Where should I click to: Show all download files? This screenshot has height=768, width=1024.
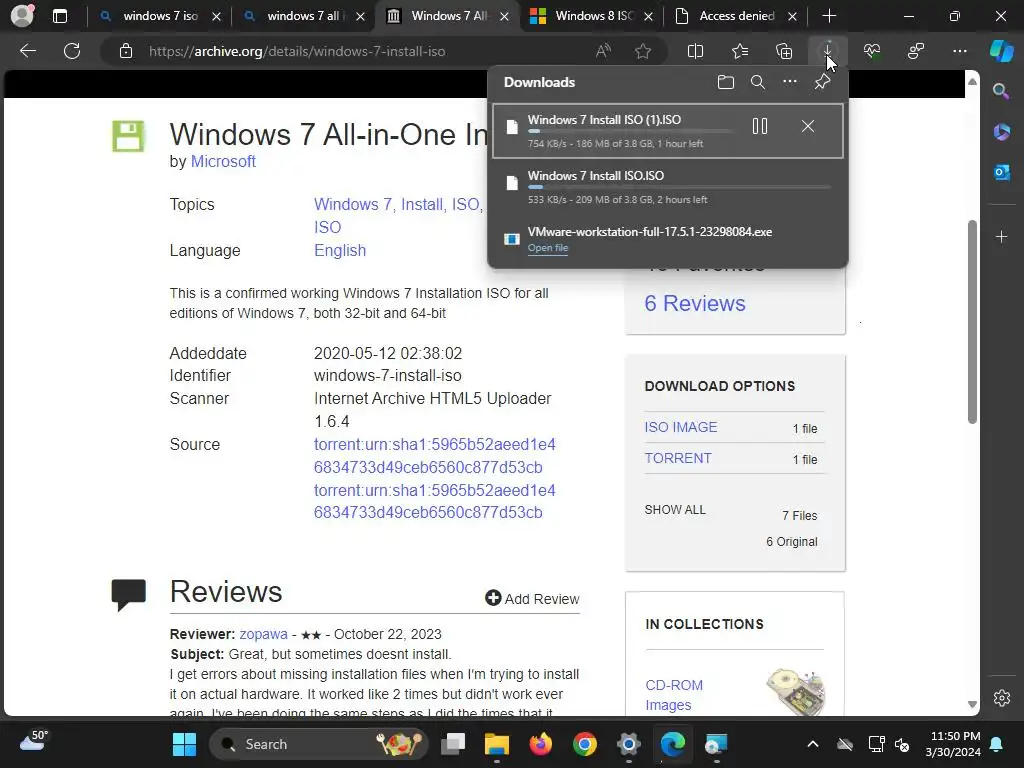pos(675,509)
